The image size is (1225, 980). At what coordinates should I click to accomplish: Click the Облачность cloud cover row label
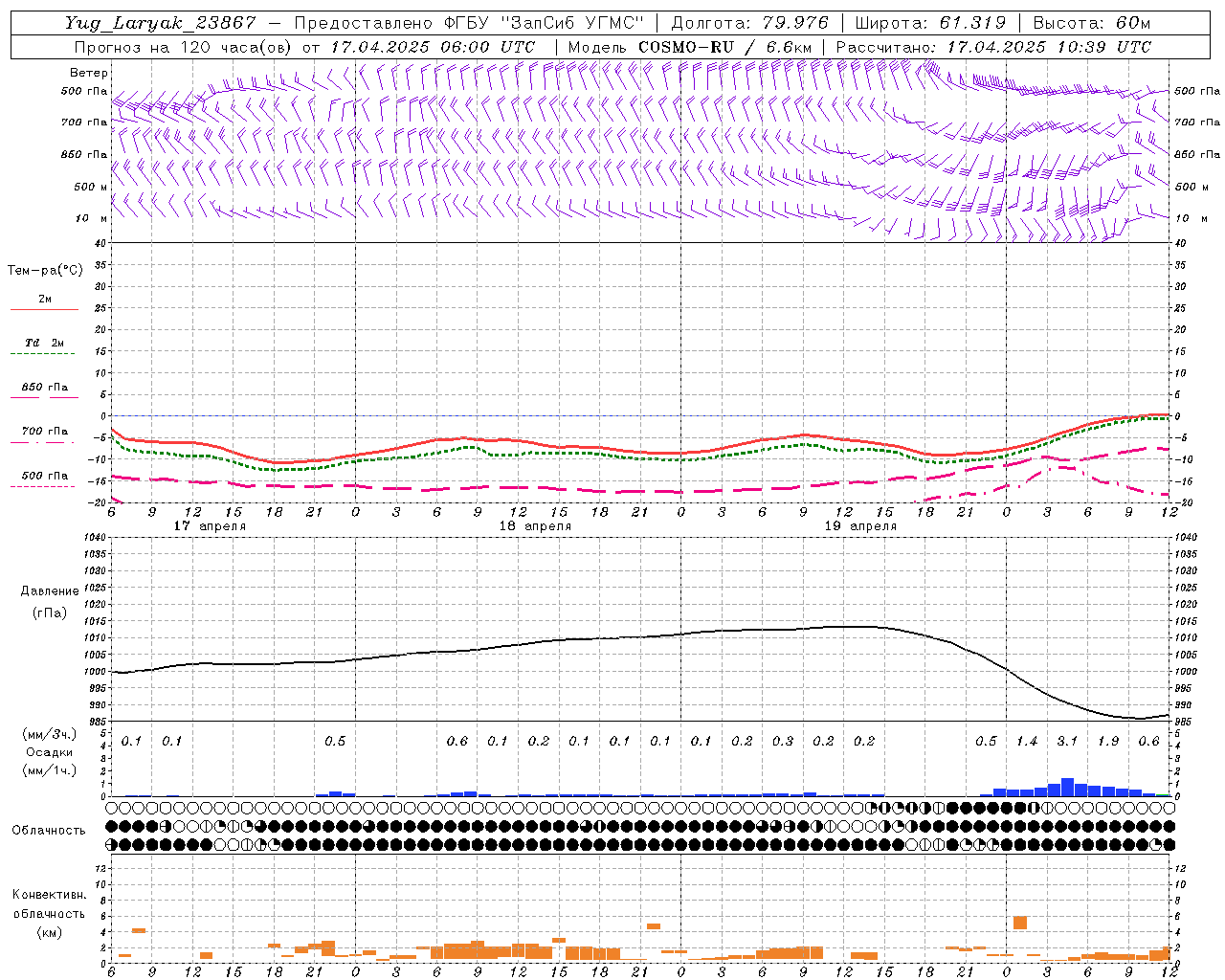pos(48,830)
